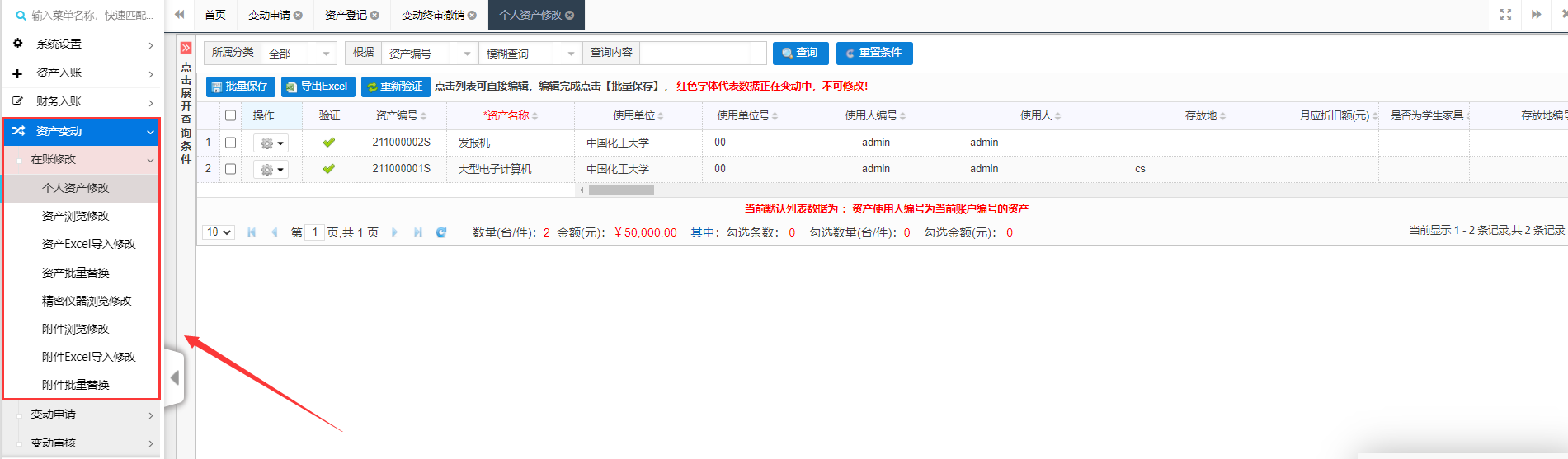Click the 导出Excel button
Viewport: 1568px width, 459px height.
tap(318, 87)
